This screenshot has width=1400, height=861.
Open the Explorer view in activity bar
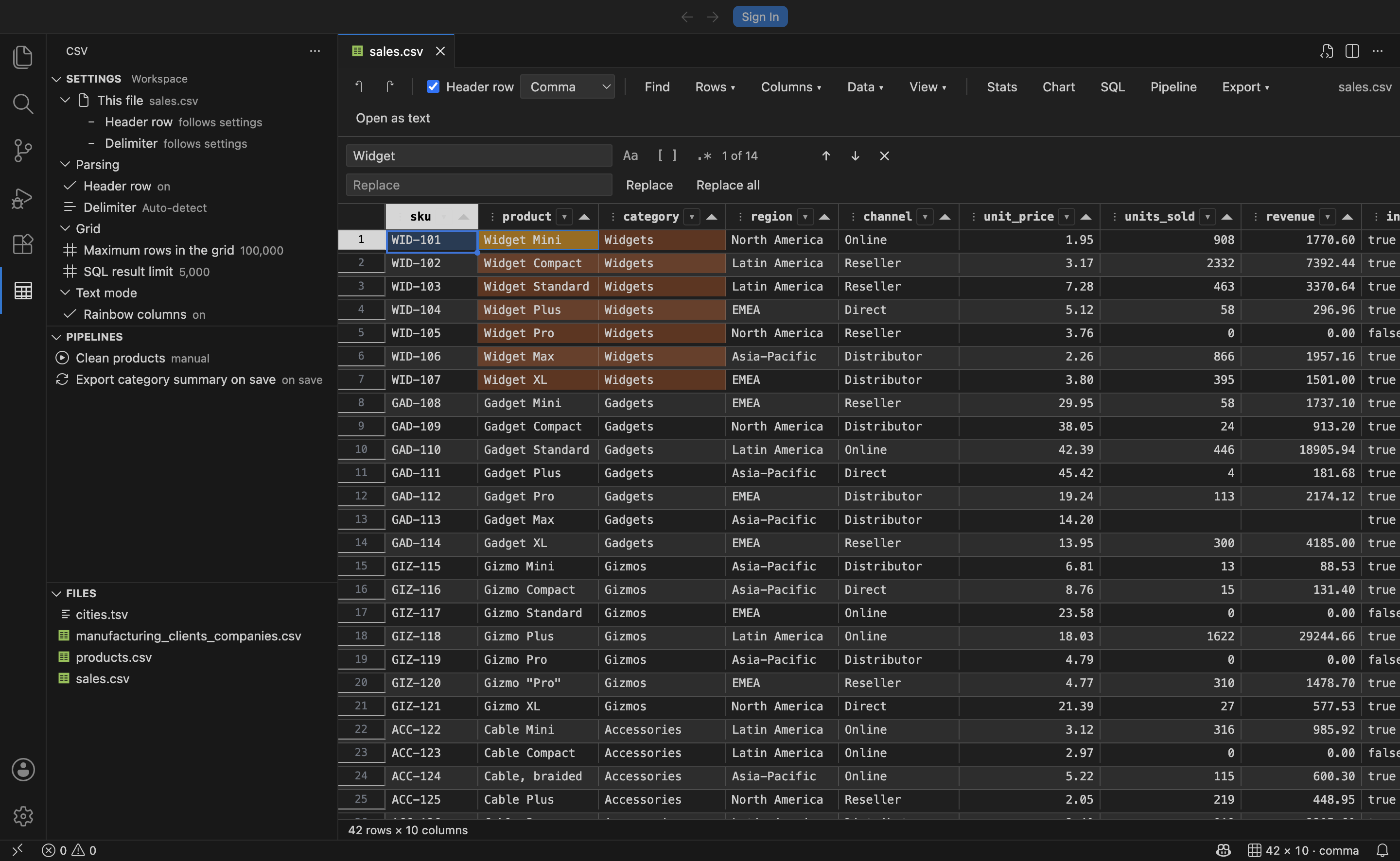coord(23,57)
